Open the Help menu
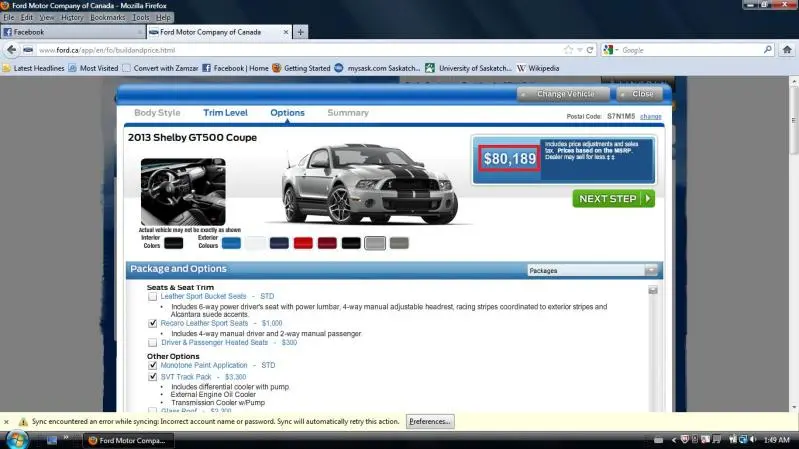Image resolution: width=799 pixels, height=449 pixels. click(163, 17)
